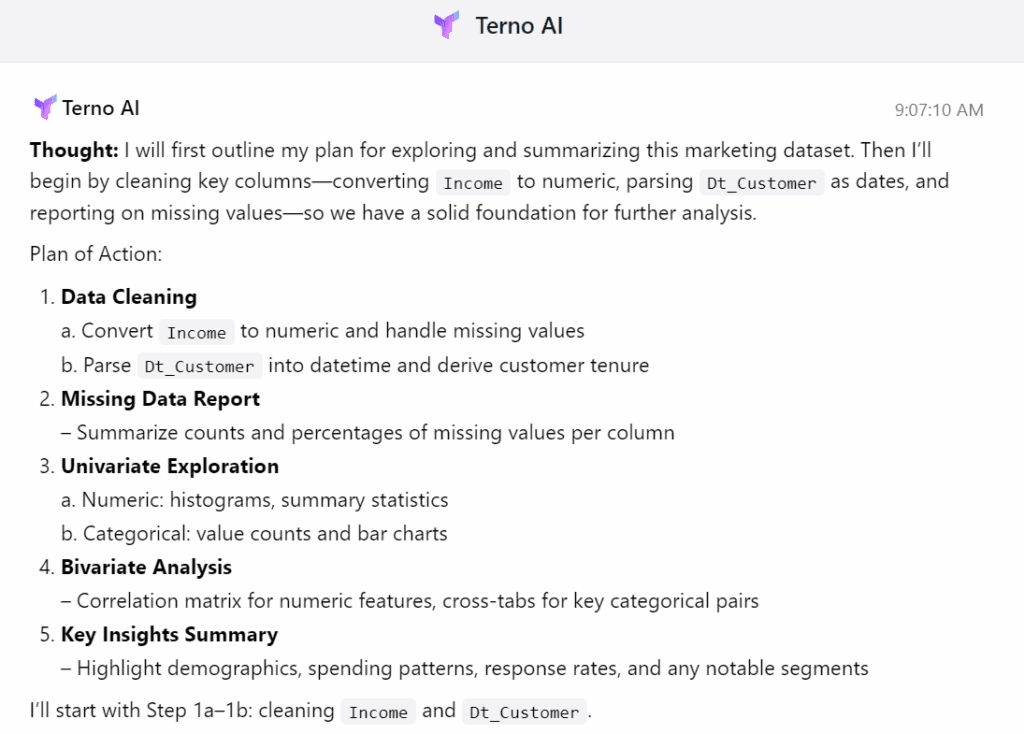Image resolution: width=1024 pixels, height=734 pixels.
Task: Click the Plan of Action: text
Action: [95, 254]
